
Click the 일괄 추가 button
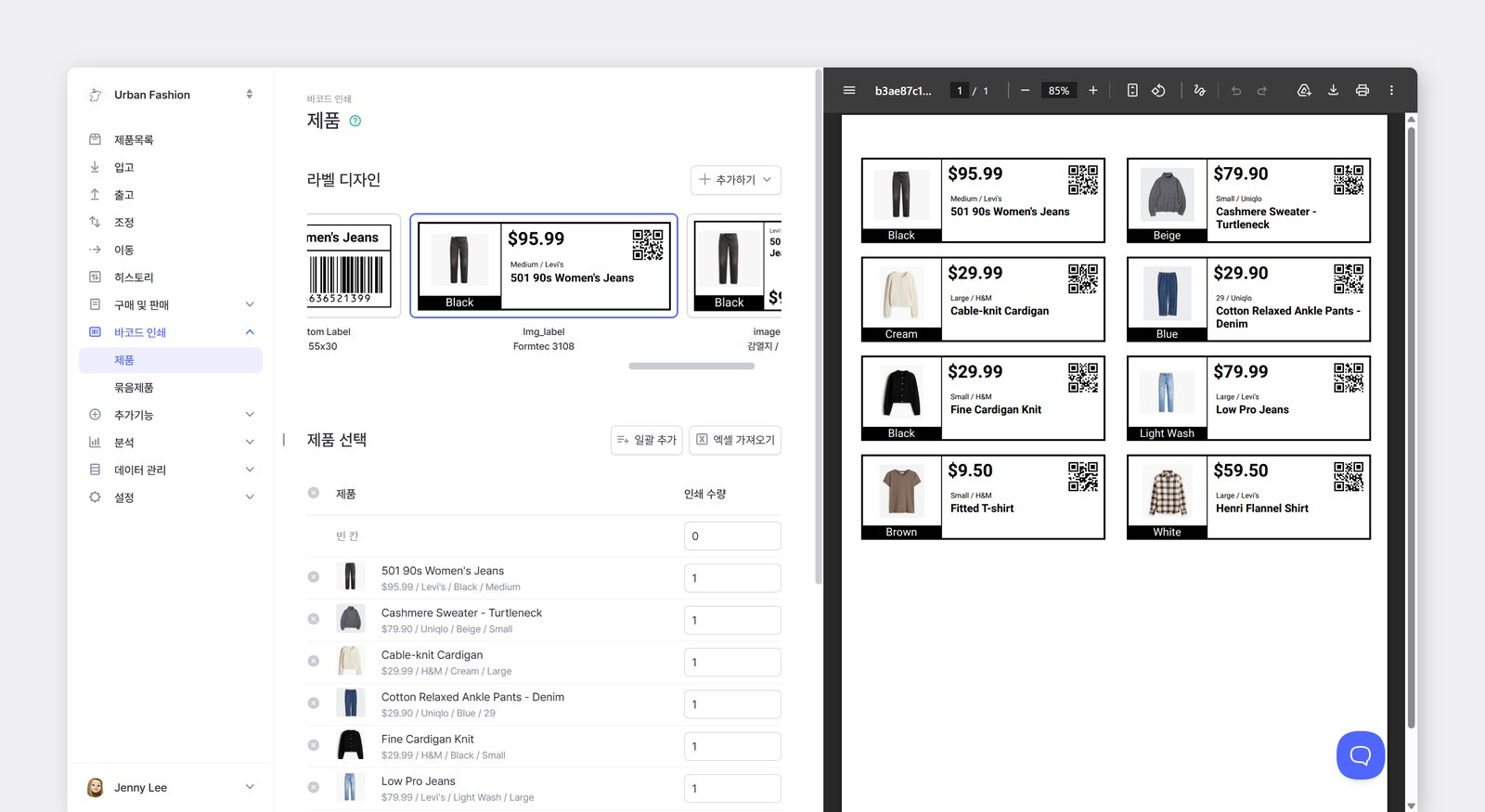click(647, 440)
